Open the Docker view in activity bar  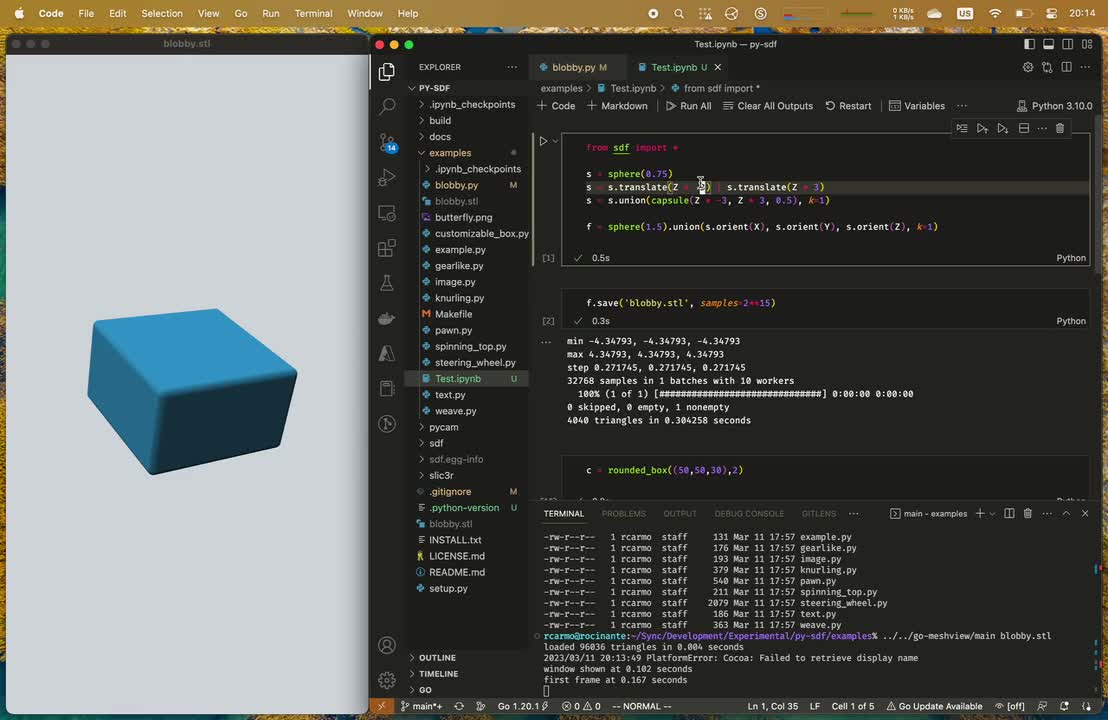point(387,319)
